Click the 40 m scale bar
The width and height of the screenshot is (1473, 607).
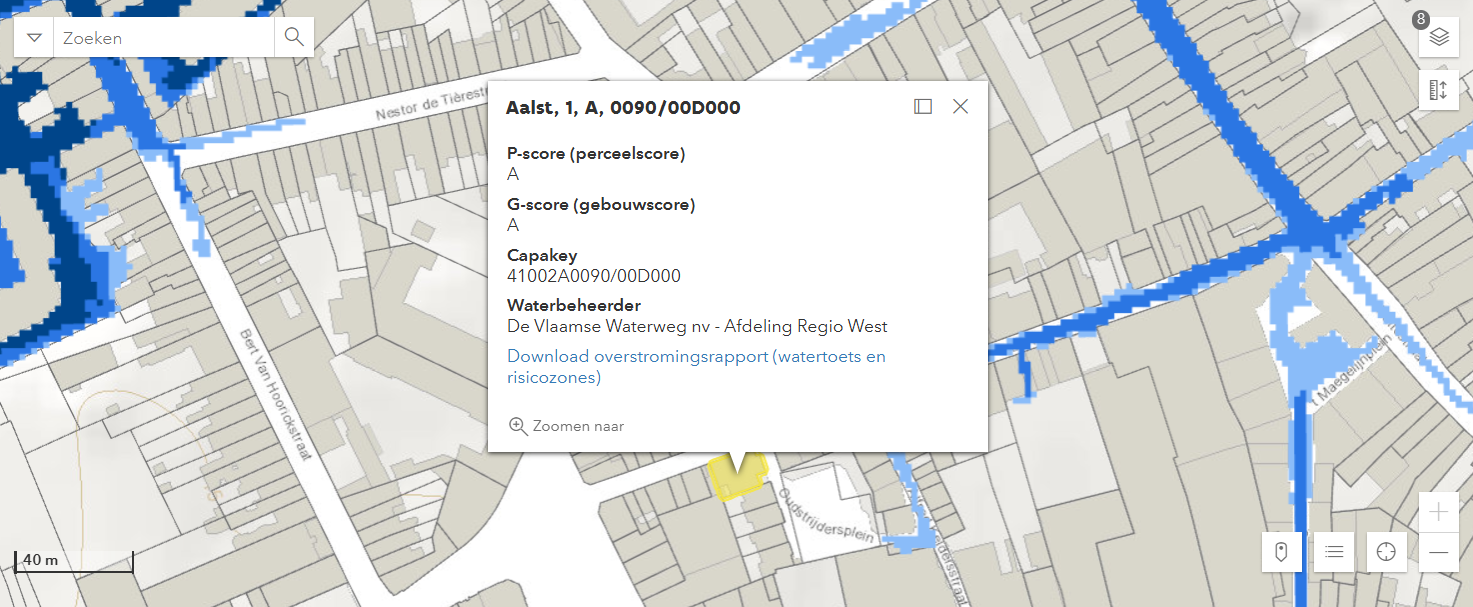(x=74, y=562)
